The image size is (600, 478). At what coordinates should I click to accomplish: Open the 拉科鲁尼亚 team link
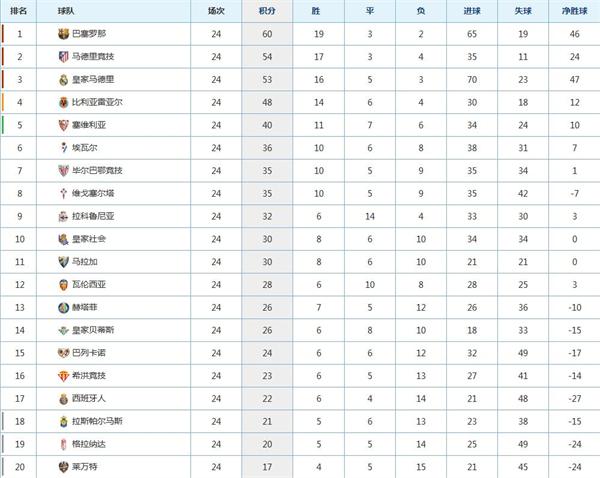point(90,216)
